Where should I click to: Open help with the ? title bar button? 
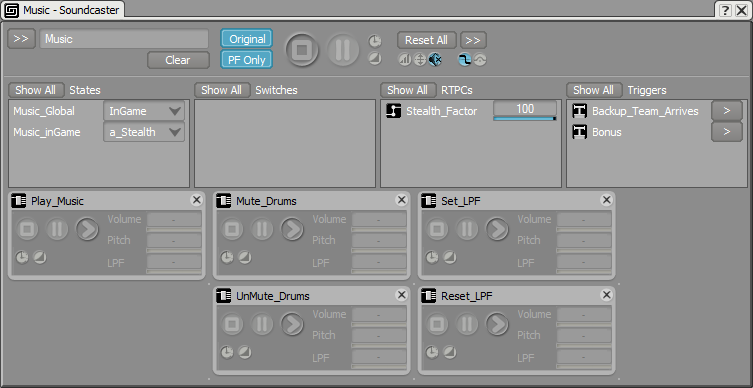[726, 10]
